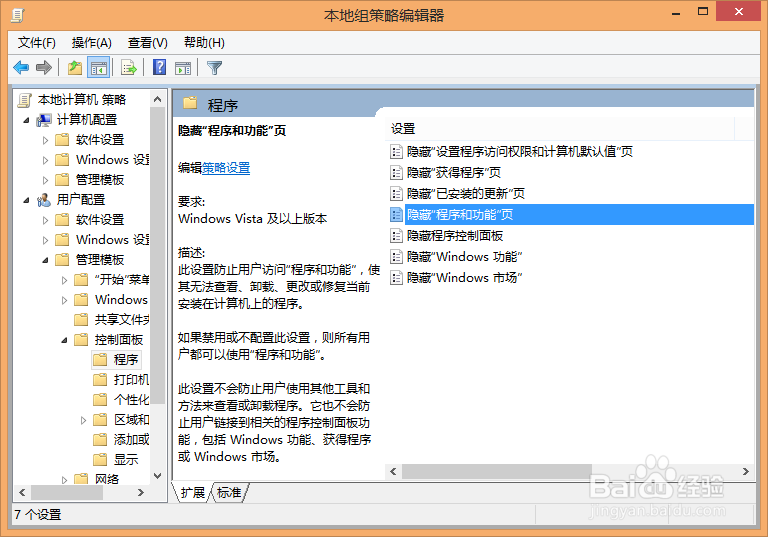Viewport: 768px width, 537px height.
Task: Click the policy icon beside 隐藏"Windows 功能"
Action: (396, 257)
